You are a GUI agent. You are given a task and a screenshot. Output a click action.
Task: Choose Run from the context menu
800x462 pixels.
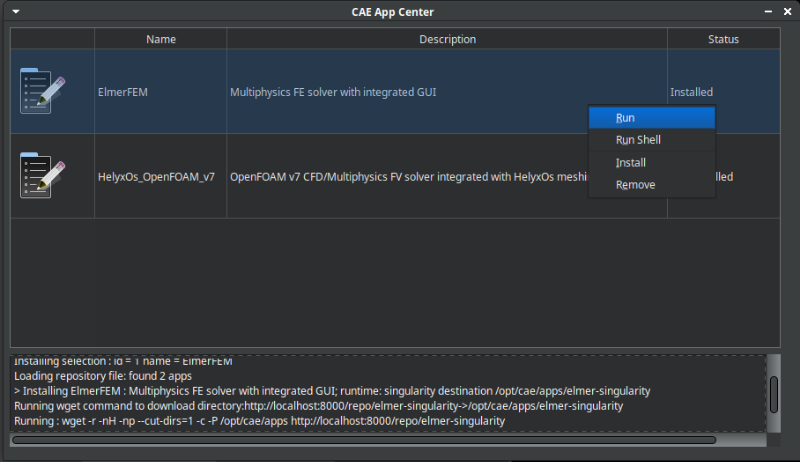pos(652,118)
